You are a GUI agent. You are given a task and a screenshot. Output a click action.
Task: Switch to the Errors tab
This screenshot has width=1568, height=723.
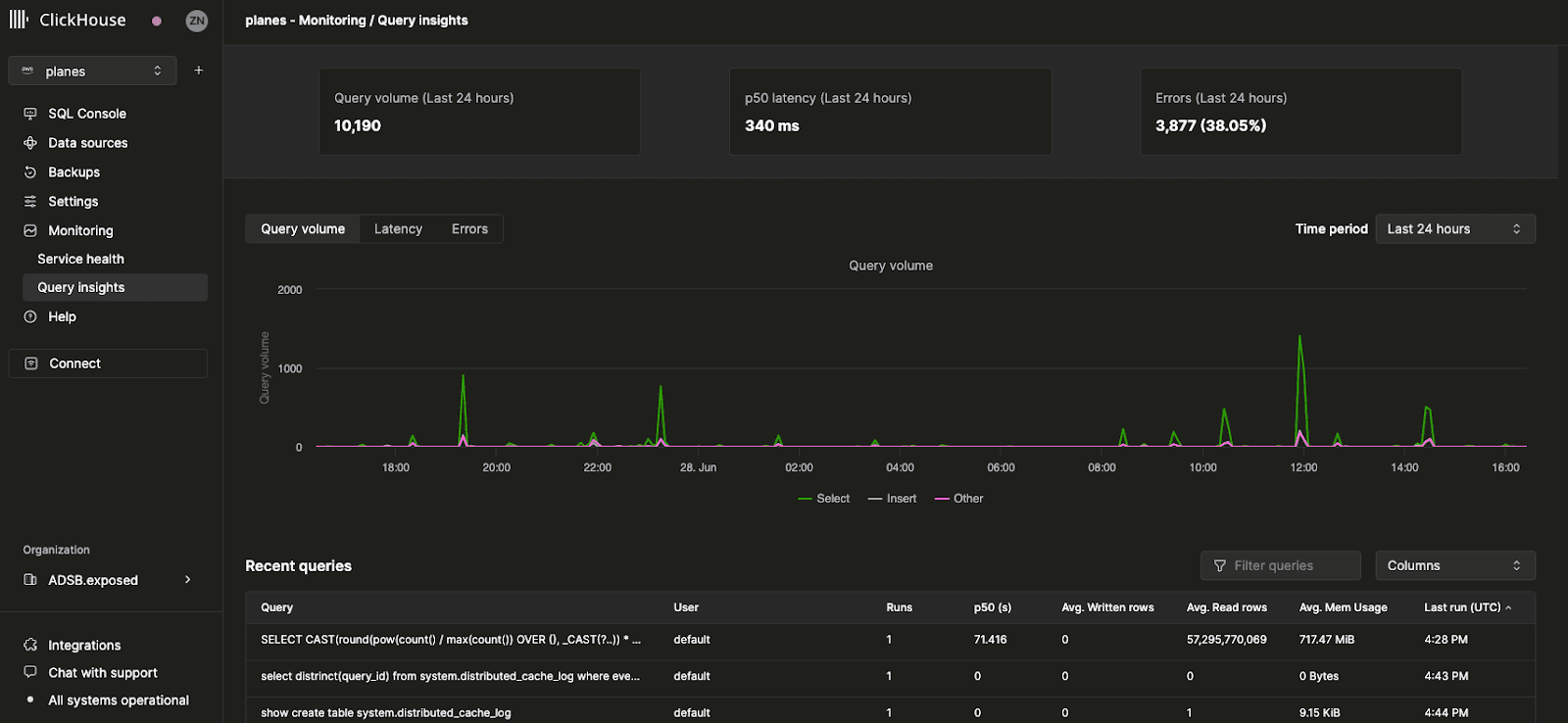coord(469,229)
